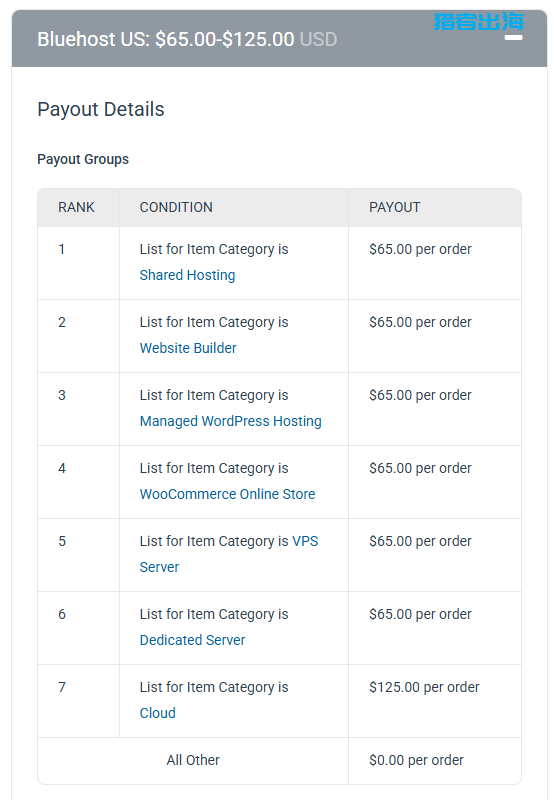The image size is (554, 800).
Task: Click the RANK column header
Action: [x=77, y=207]
